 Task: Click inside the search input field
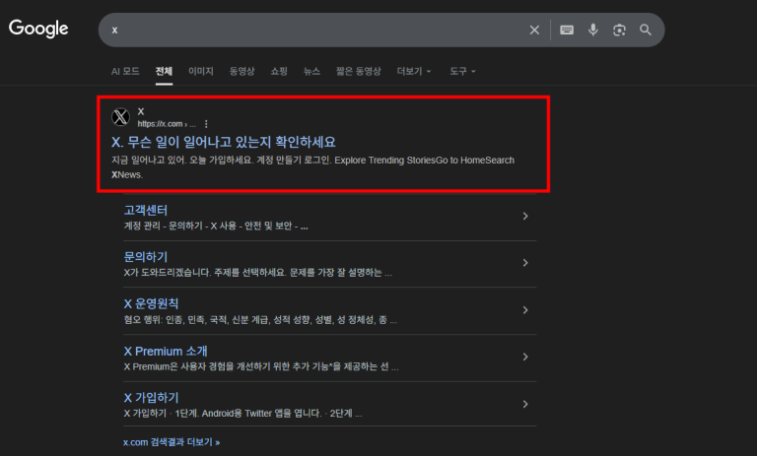pyautogui.click(x=310, y=30)
